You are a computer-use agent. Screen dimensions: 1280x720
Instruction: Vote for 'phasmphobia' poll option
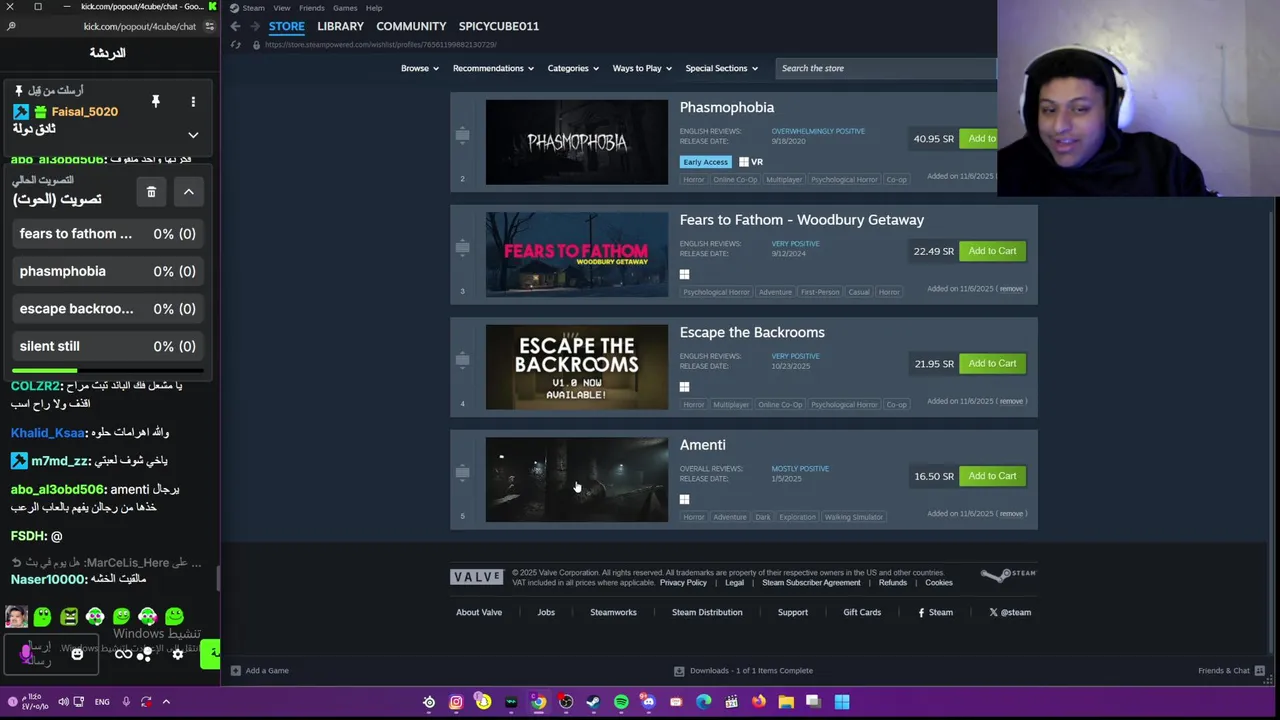pyautogui.click(x=108, y=271)
